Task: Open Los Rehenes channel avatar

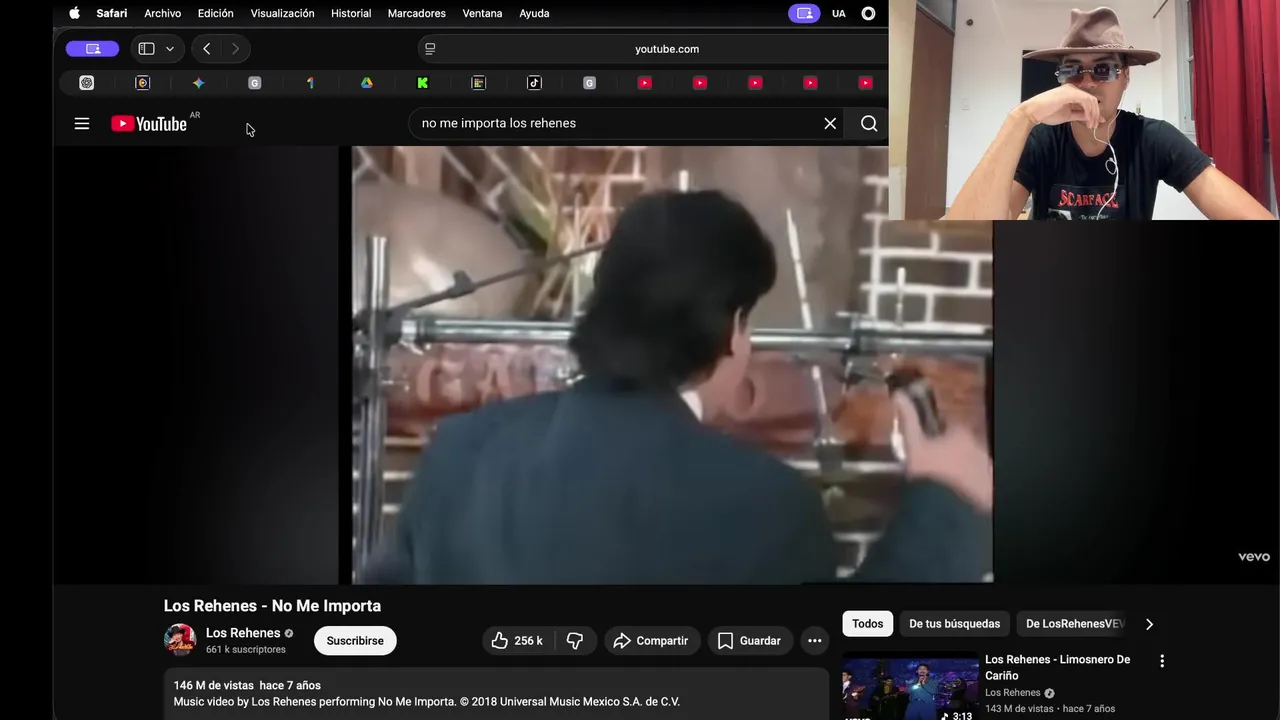Action: [180, 640]
